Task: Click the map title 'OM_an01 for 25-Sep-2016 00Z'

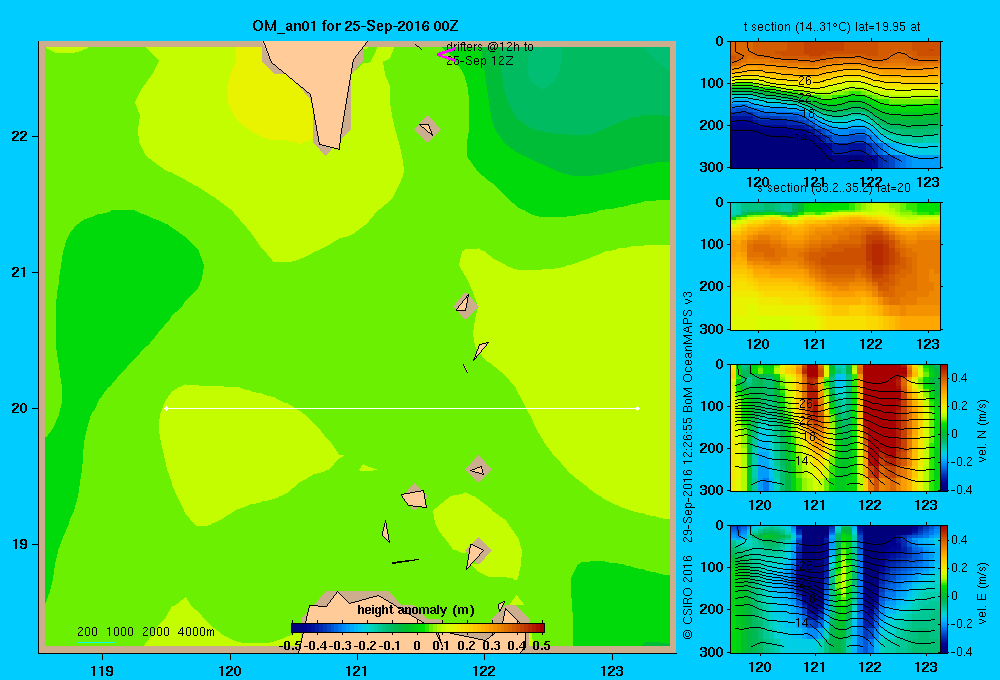Action: point(355,26)
